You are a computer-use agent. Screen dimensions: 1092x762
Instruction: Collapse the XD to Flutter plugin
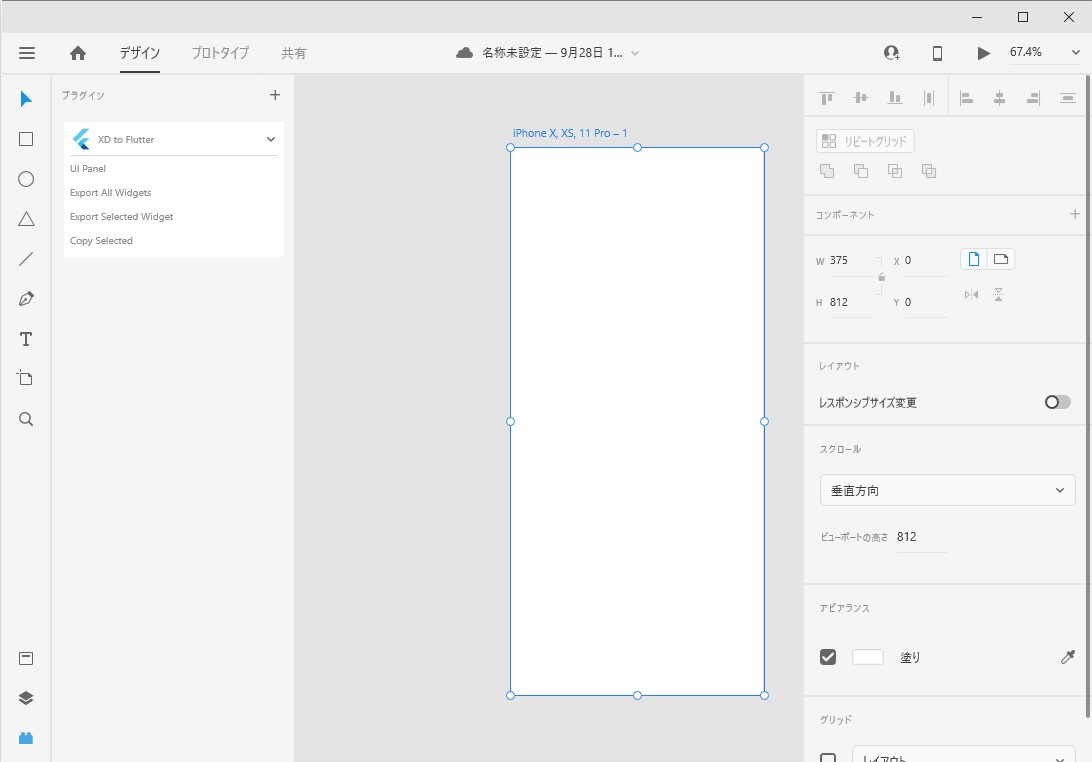[x=271, y=139]
